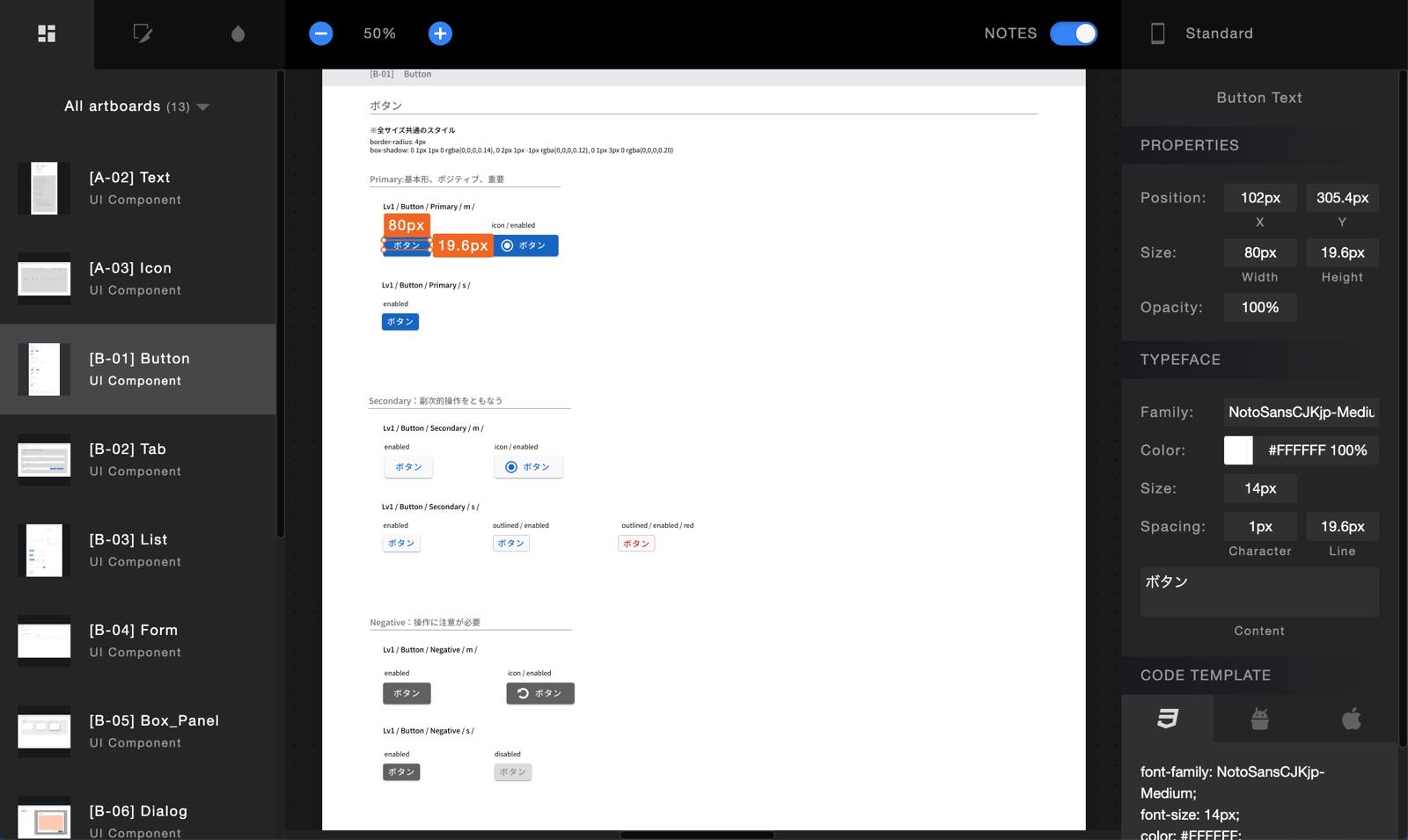Click the device phone icon beside Standard
This screenshot has height=840, width=1408.
point(1158,33)
